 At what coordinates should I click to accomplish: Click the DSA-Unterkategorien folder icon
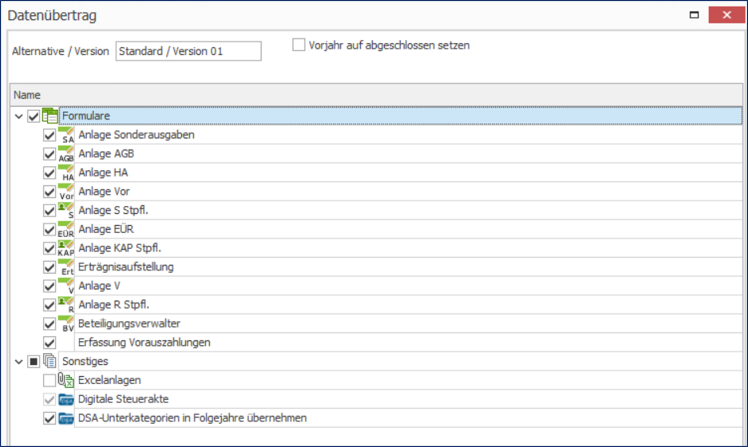click(66, 418)
